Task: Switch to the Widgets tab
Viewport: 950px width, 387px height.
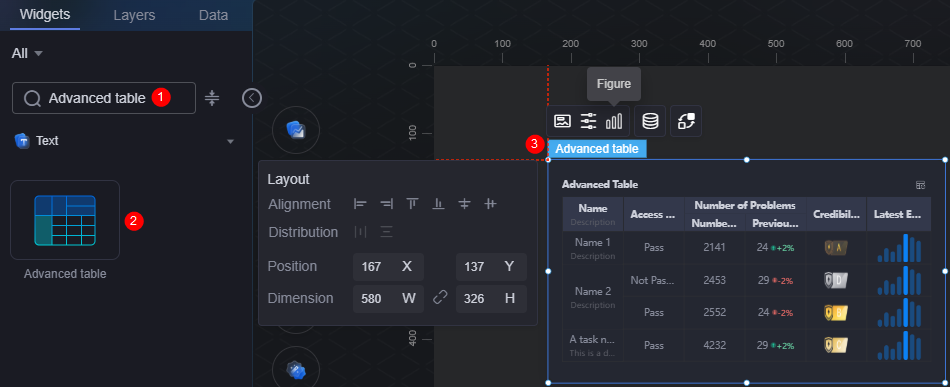Action: [45, 15]
